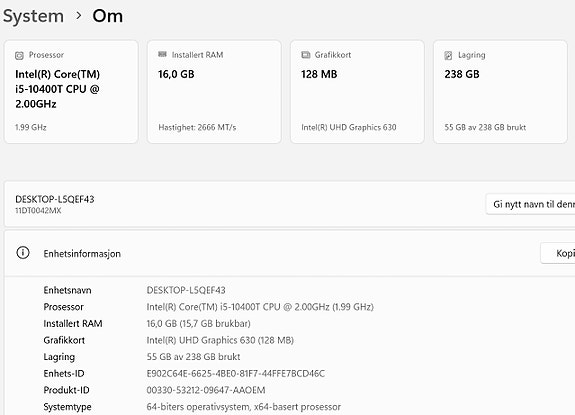This screenshot has width=575, height=415.
Task: Go back to System in breadcrumb
Action: 33,16
